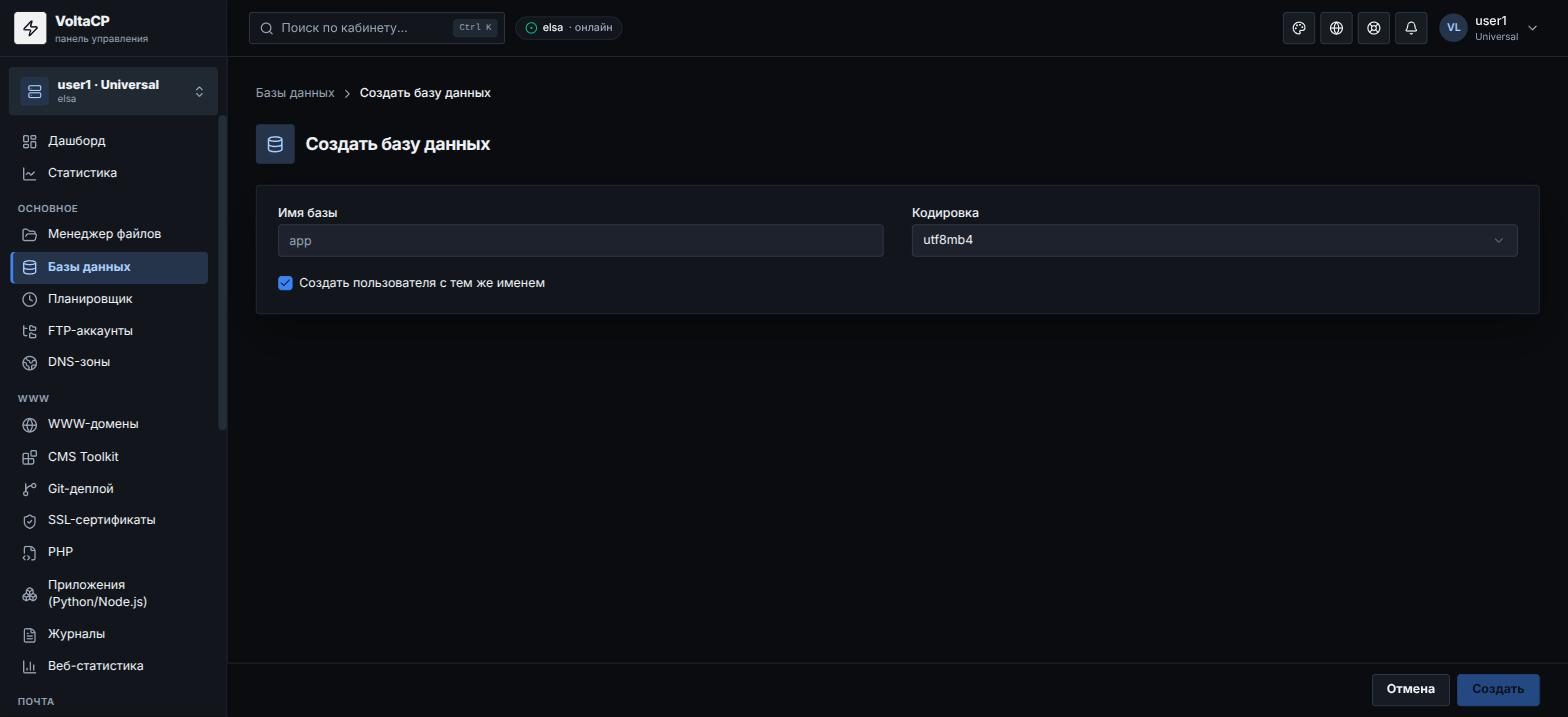
Task: Open the Кодировка utf8mb4 dropdown
Action: pos(1214,240)
